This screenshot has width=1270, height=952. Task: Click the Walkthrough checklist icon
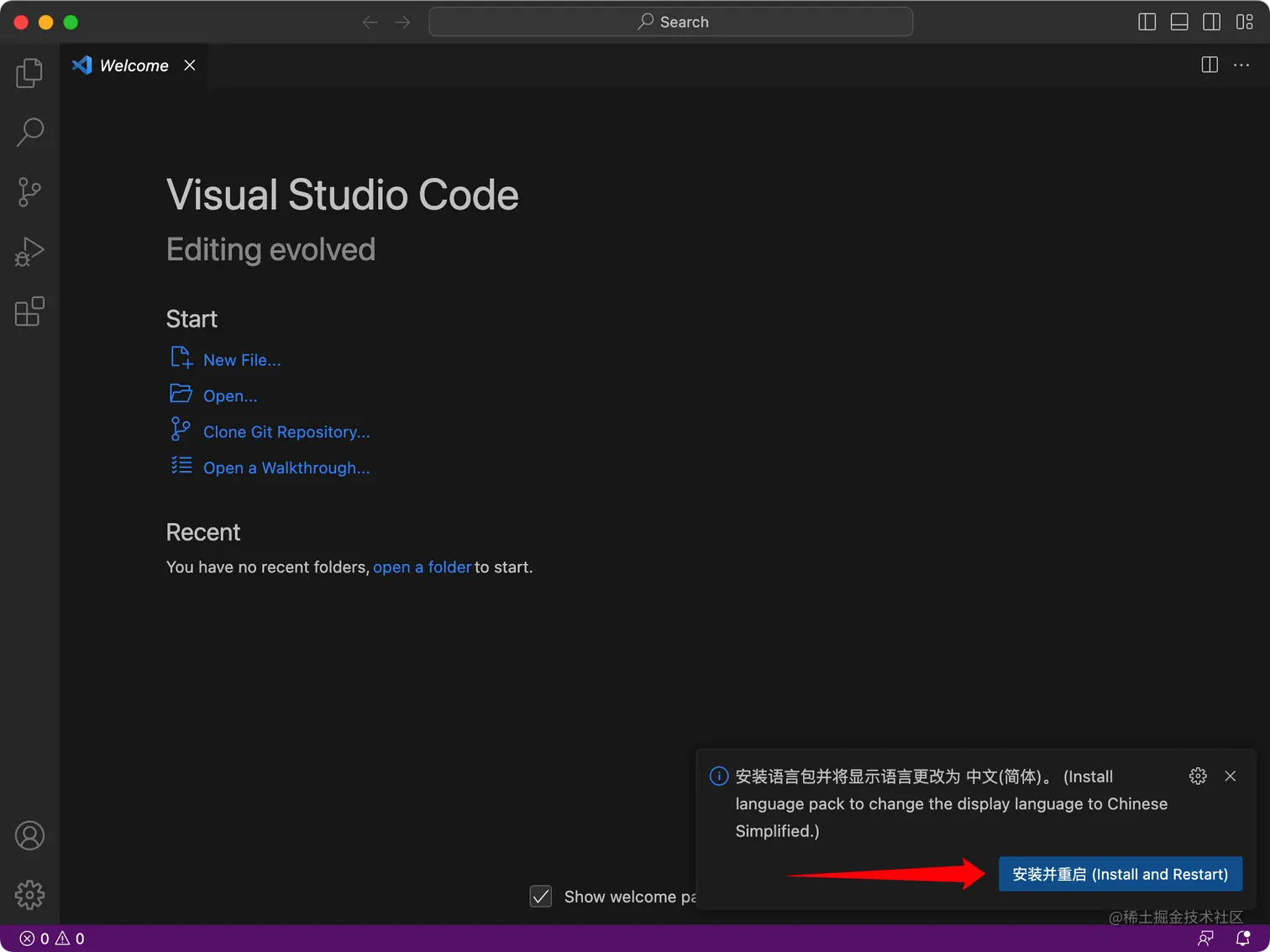coord(181,465)
